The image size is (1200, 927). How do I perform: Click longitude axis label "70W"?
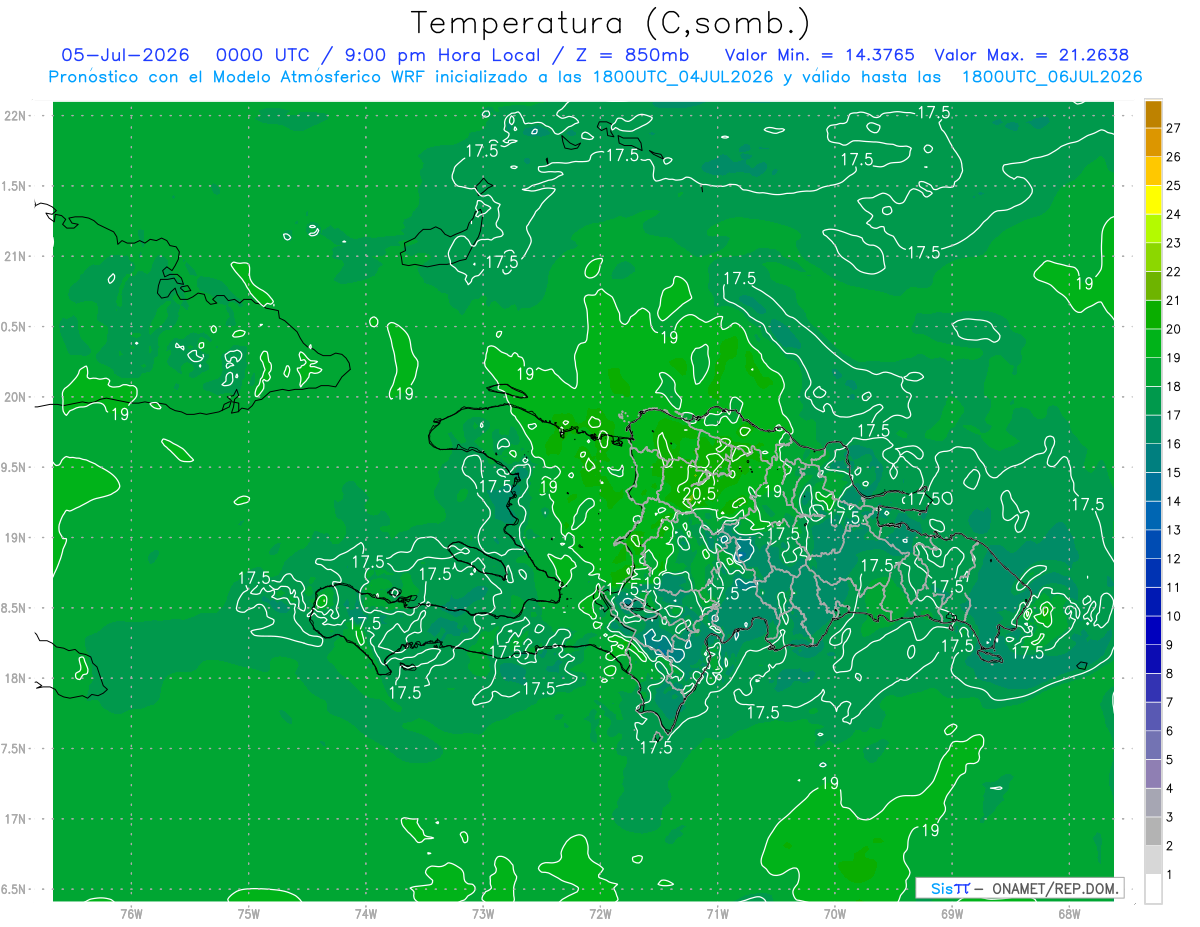coord(835,913)
